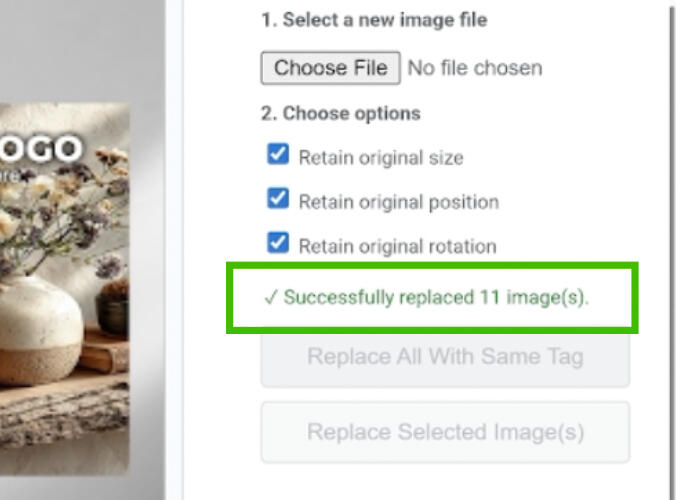This screenshot has height=500, width=676.
Task: Click the 'Successfully replaced 11 image(s)' message
Action: (436, 297)
